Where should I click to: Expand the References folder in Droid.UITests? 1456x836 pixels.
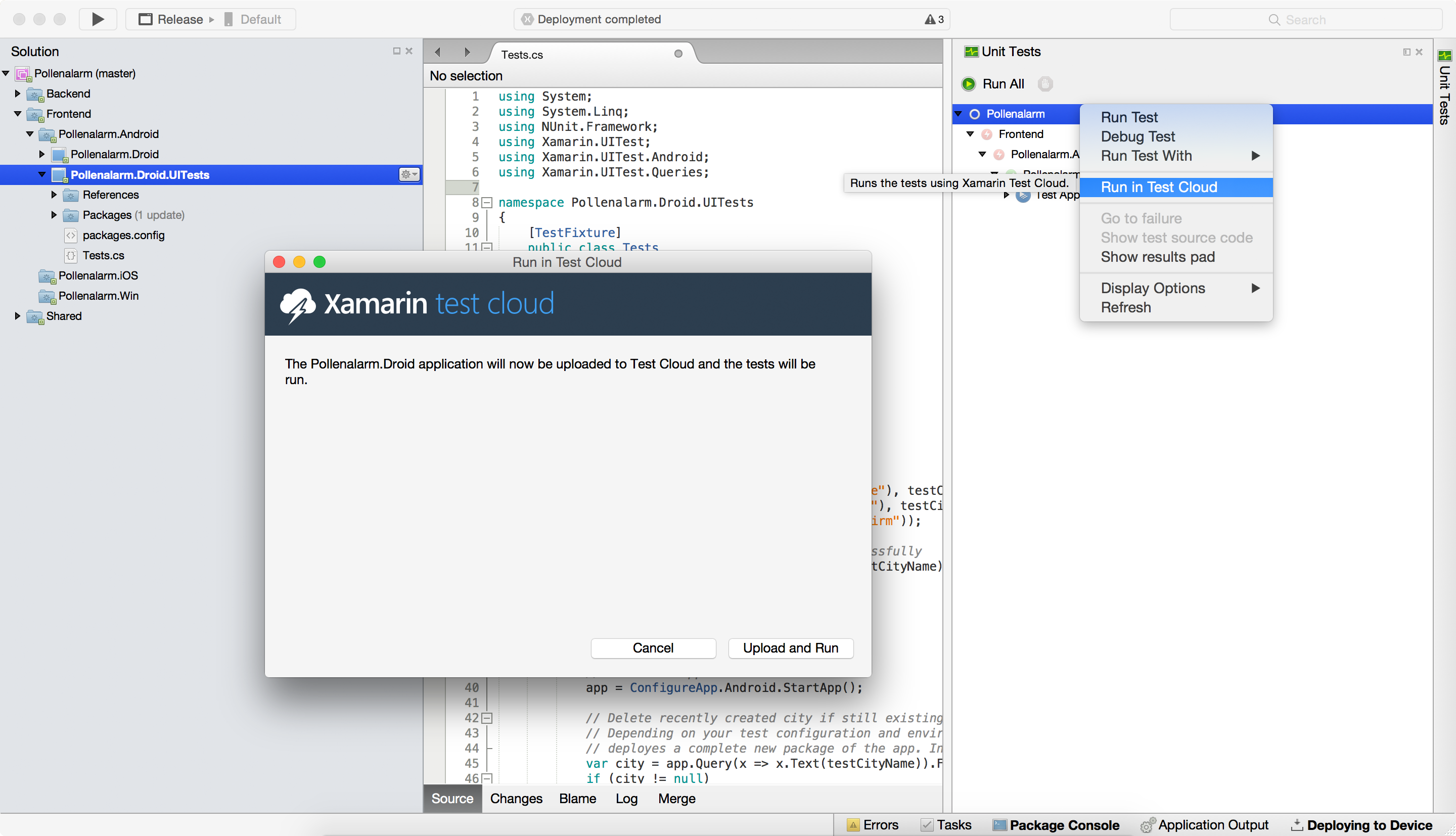click(x=54, y=194)
